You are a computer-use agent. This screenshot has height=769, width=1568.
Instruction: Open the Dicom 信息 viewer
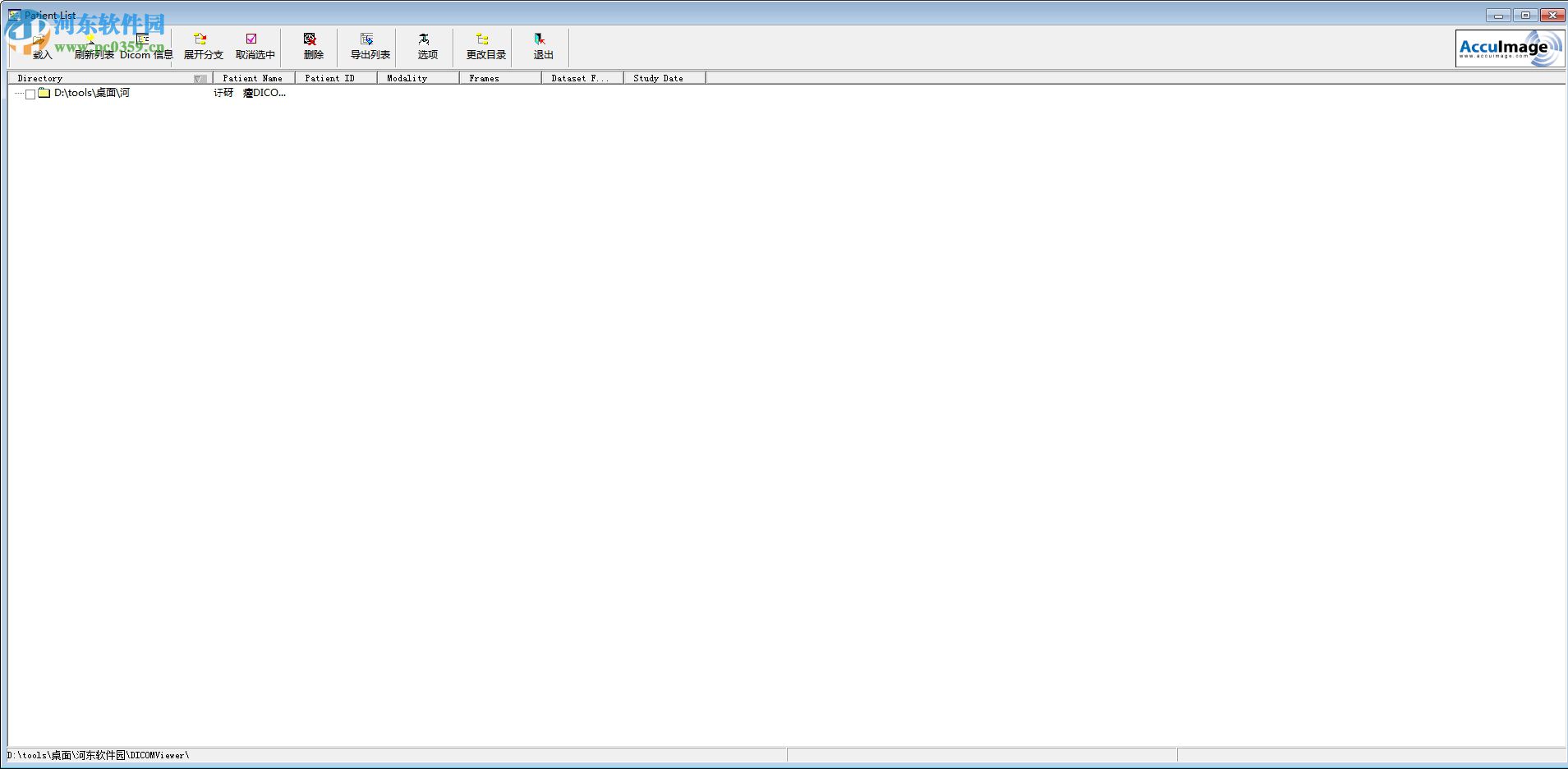pyautogui.click(x=146, y=46)
